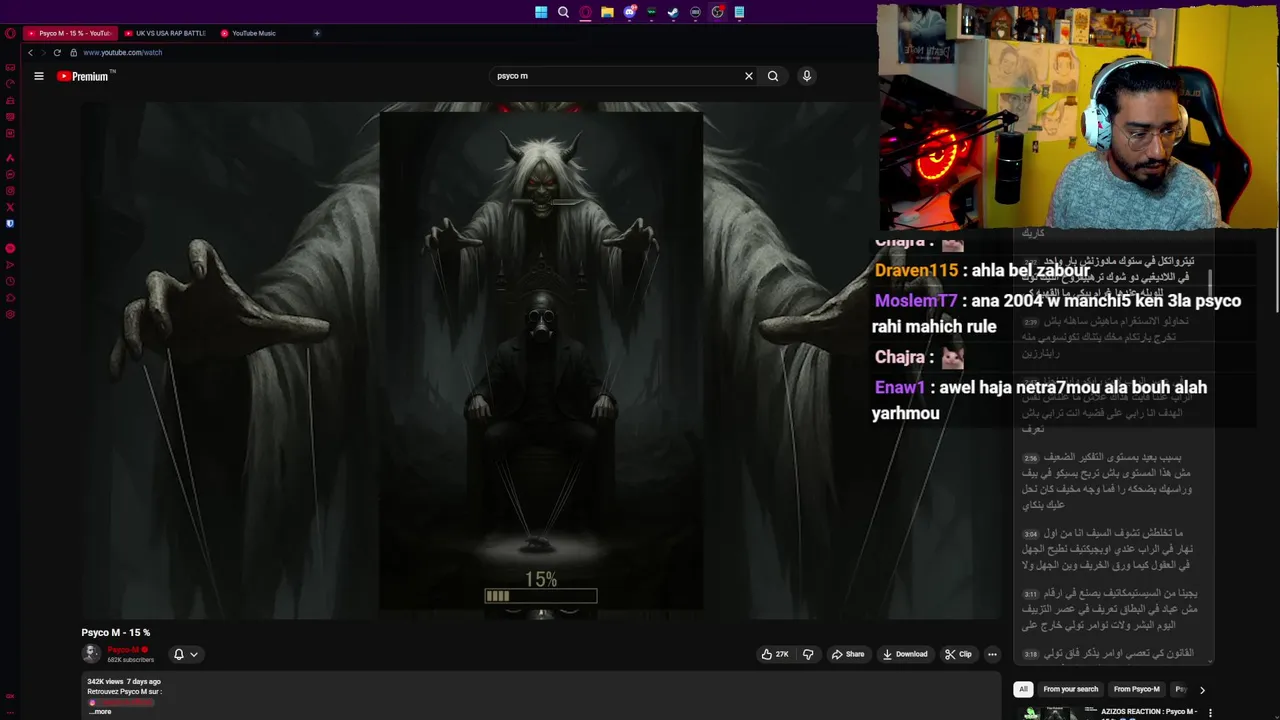Share the Psyco M video

click(x=848, y=654)
